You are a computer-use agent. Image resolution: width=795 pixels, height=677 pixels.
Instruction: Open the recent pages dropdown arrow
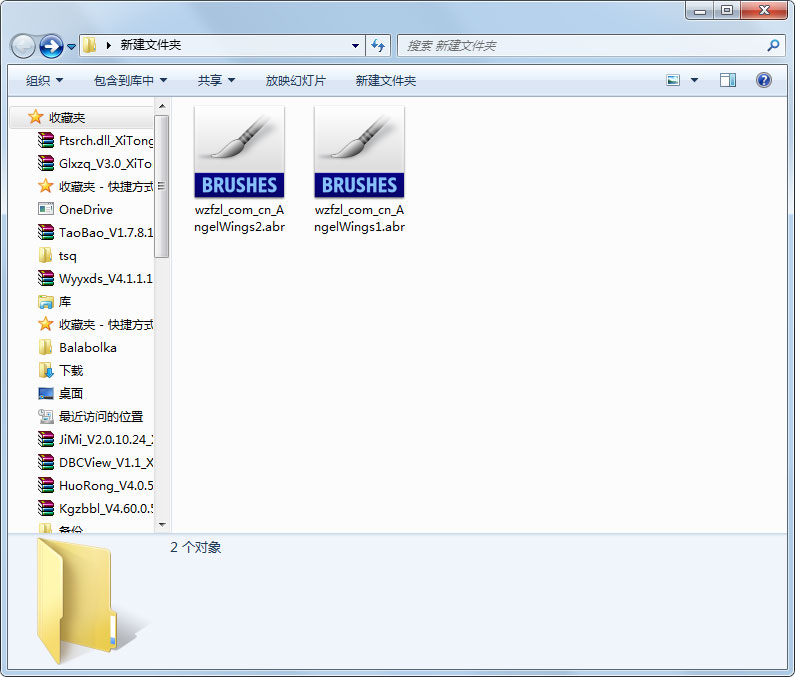(71, 47)
